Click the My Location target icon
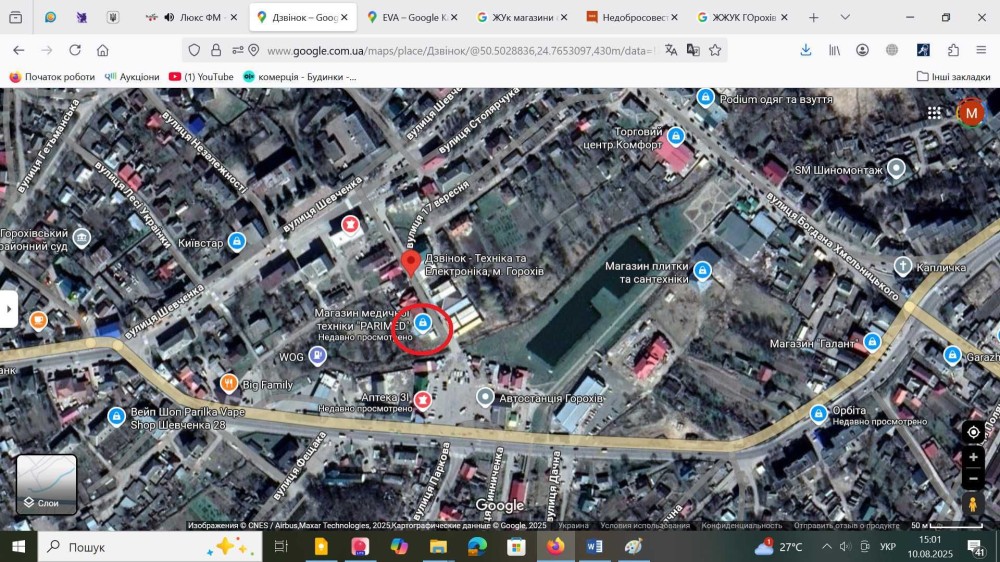This screenshot has height=562, width=1000. (x=973, y=432)
